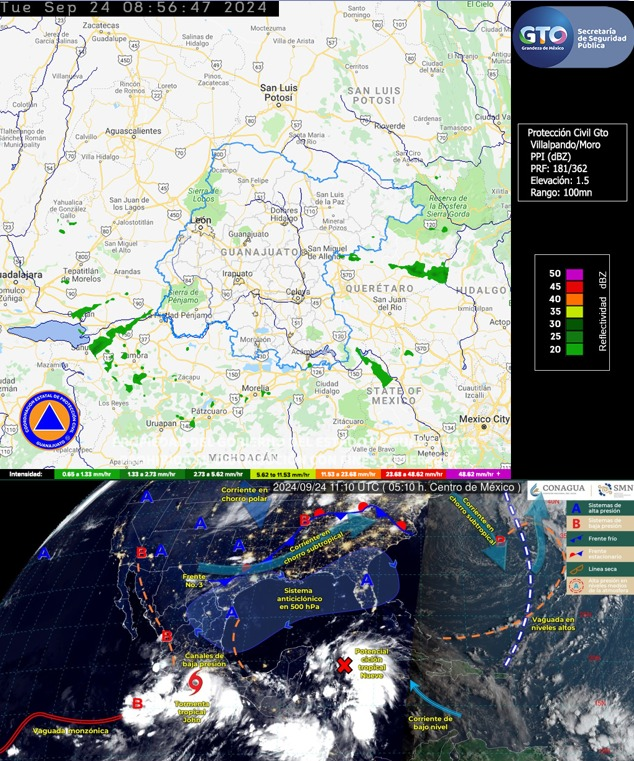This screenshot has width=634, height=761.
Task: Click the Corriente en chorro polar label
Action: click(245, 495)
